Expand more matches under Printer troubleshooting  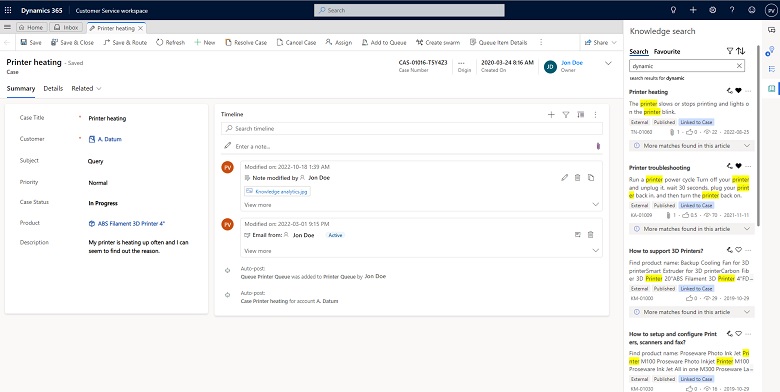692,229
